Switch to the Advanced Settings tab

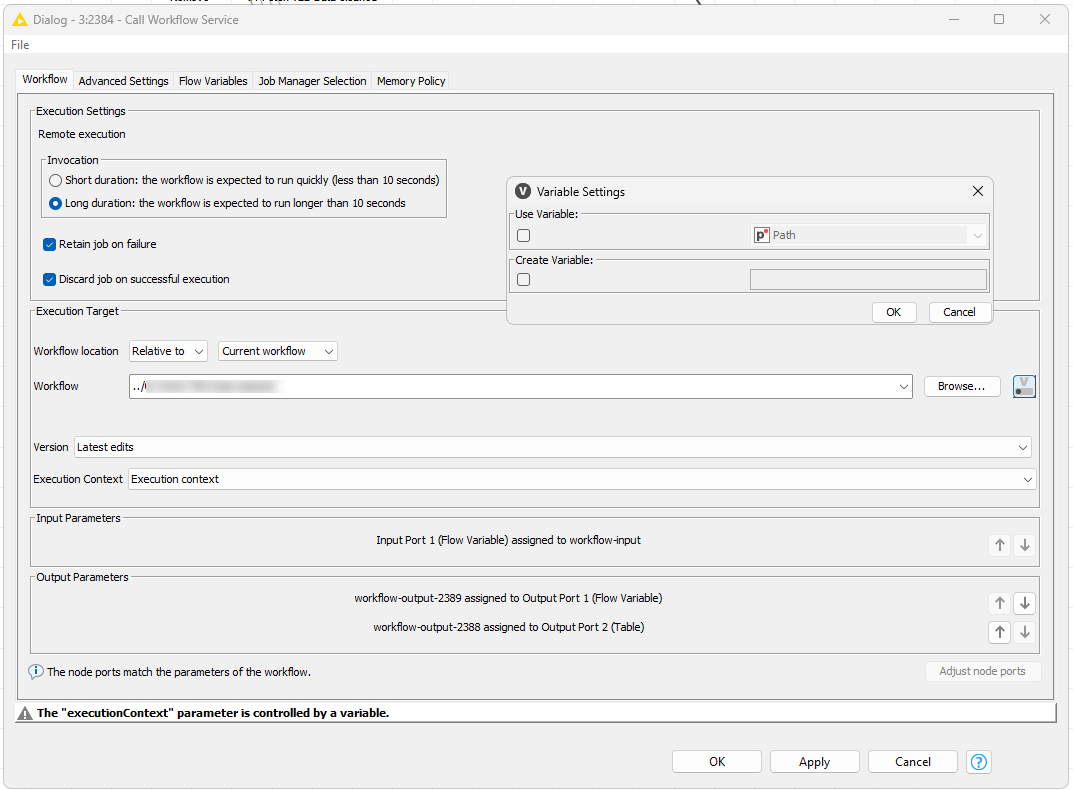[123, 81]
